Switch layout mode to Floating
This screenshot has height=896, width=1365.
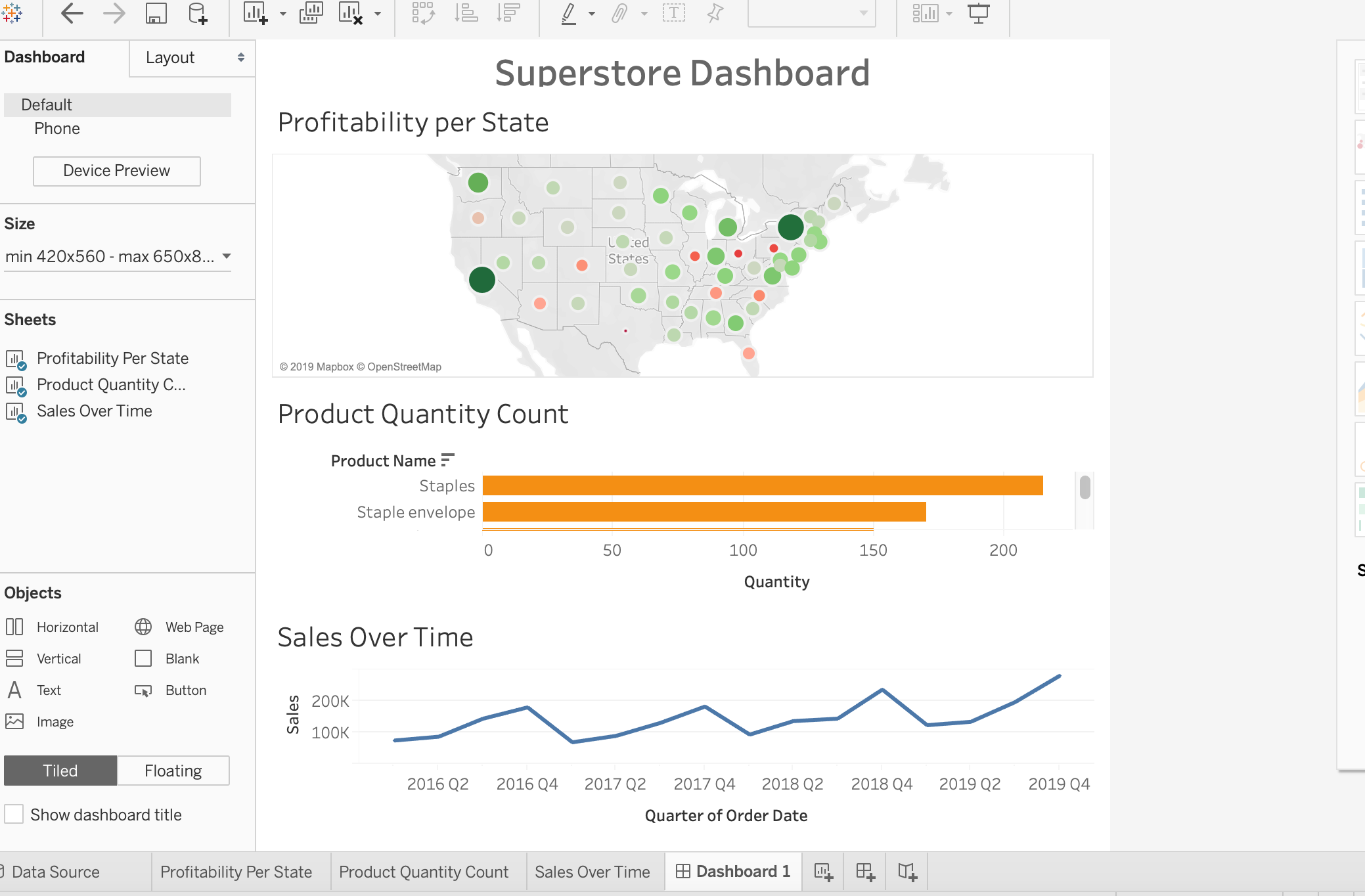[x=173, y=770]
